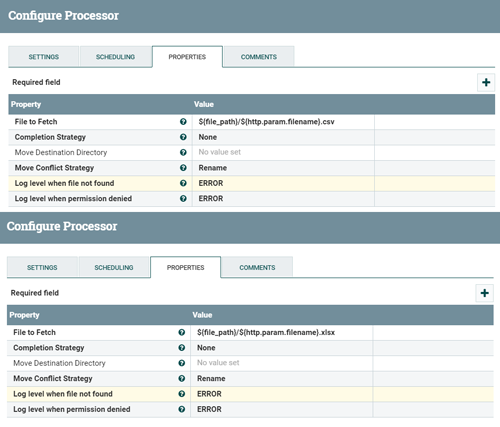
Task: Open help icon for Move Destination Directory in bottom panel
Action: point(182,363)
